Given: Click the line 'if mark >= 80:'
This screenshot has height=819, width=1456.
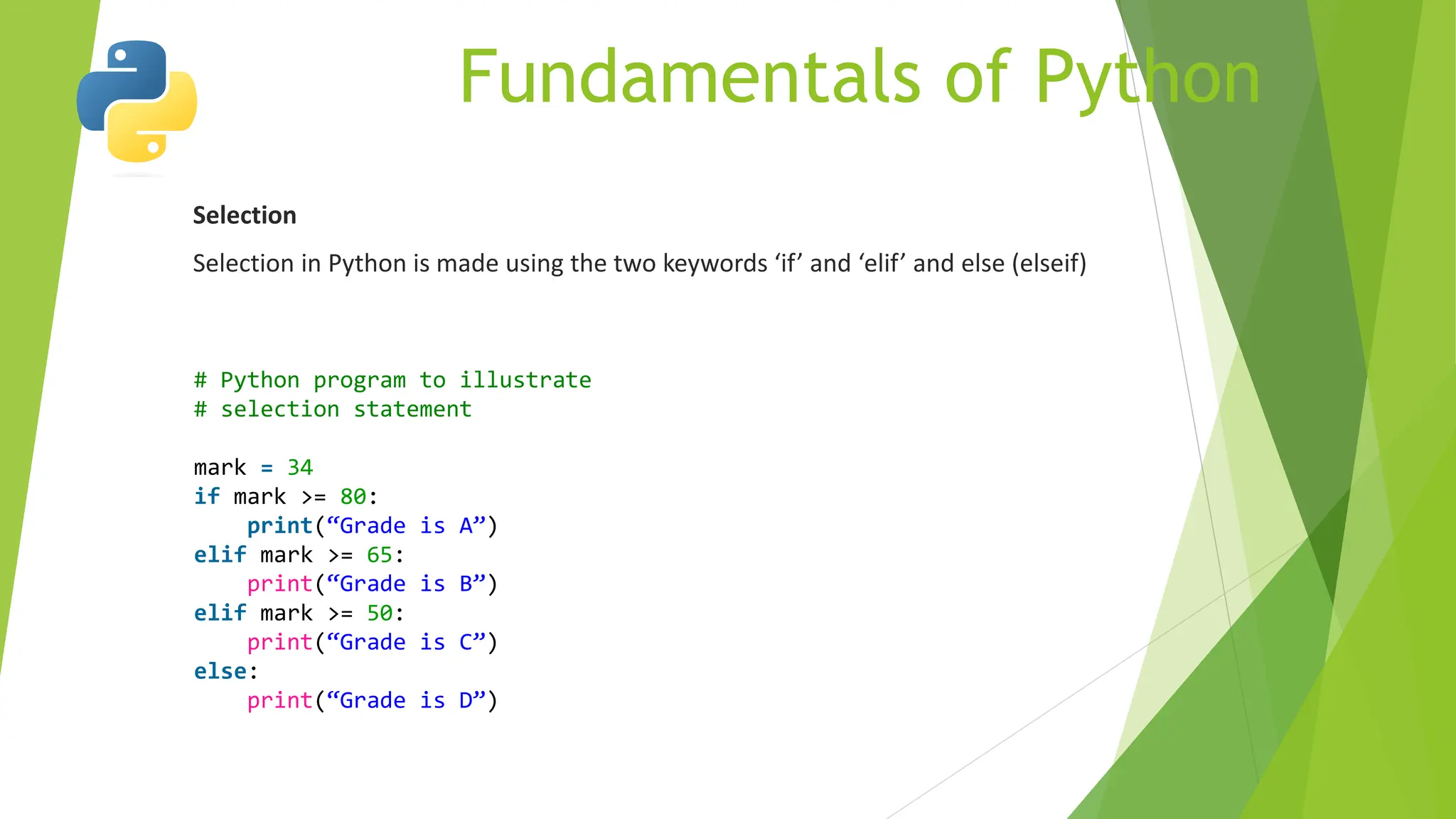Looking at the screenshot, I should click(286, 496).
